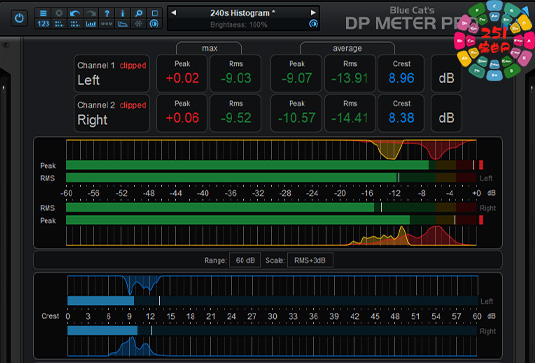Click the first dotted-grid icon beside 123
Viewport: 535px width, 363px height.
pyautogui.click(x=59, y=24)
